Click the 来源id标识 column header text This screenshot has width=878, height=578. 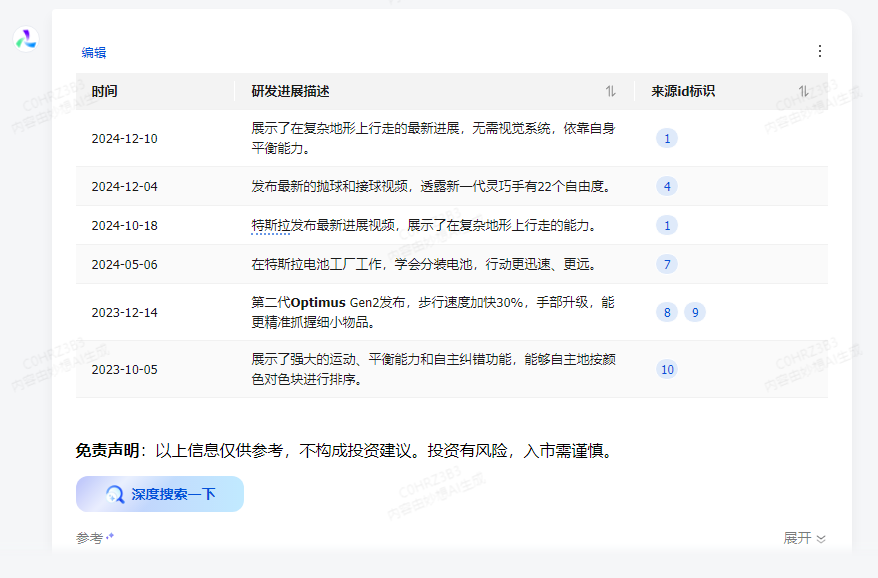coord(683,91)
